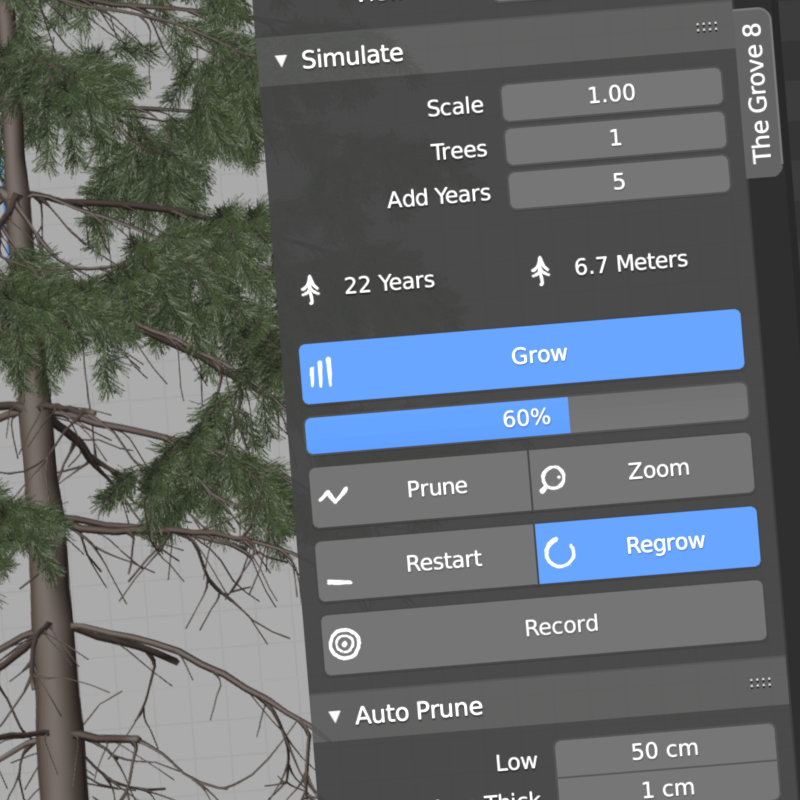
Task: Click the 60% progress bar
Action: point(527,418)
